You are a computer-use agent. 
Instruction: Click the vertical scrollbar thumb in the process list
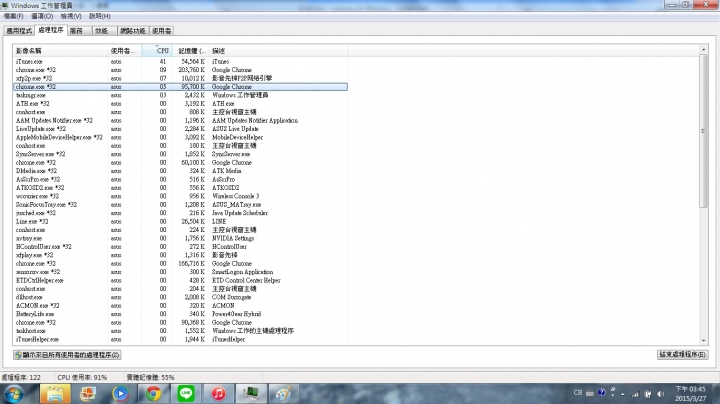point(703,131)
